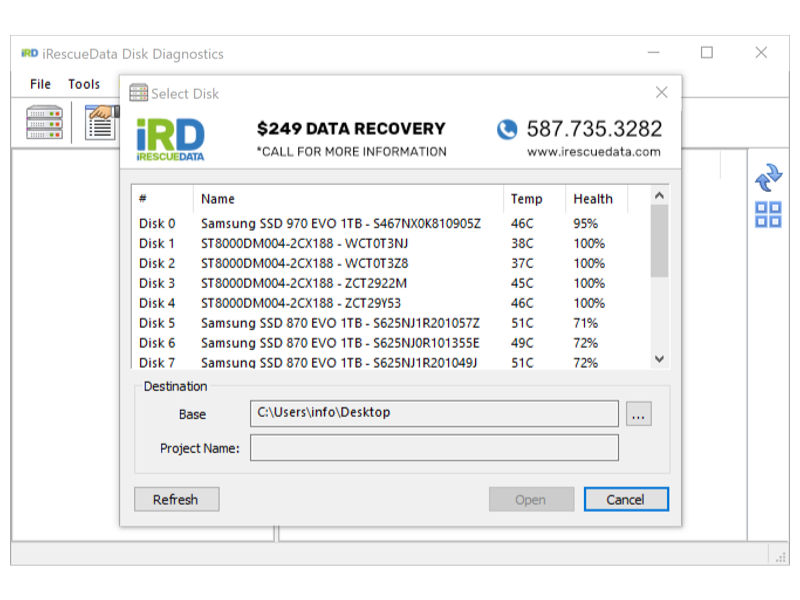Open the File menu
The width and height of the screenshot is (800, 600).
click(x=40, y=84)
